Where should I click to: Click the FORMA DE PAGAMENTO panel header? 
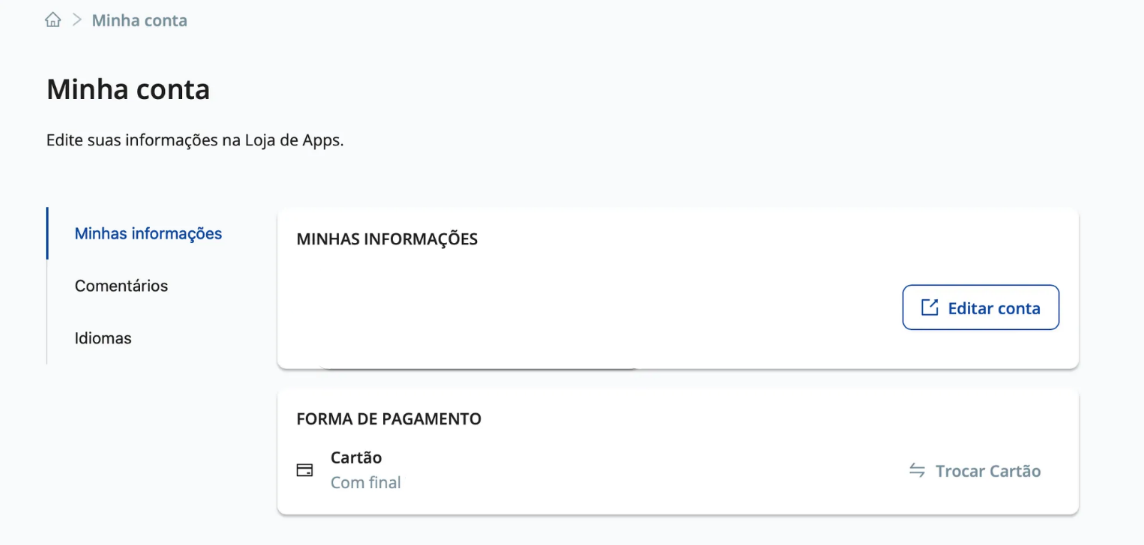click(389, 419)
